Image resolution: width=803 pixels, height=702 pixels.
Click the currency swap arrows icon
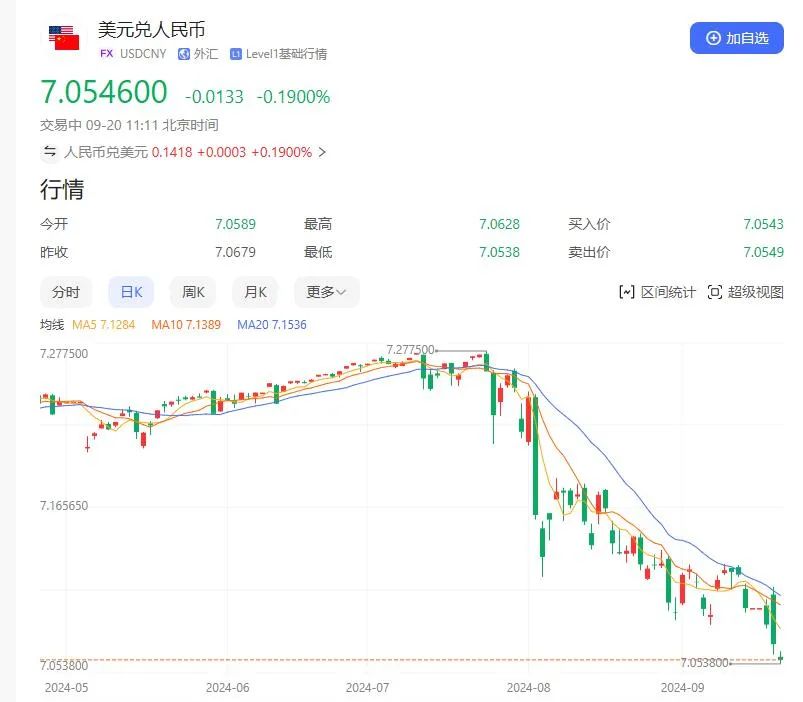pyautogui.click(x=49, y=152)
